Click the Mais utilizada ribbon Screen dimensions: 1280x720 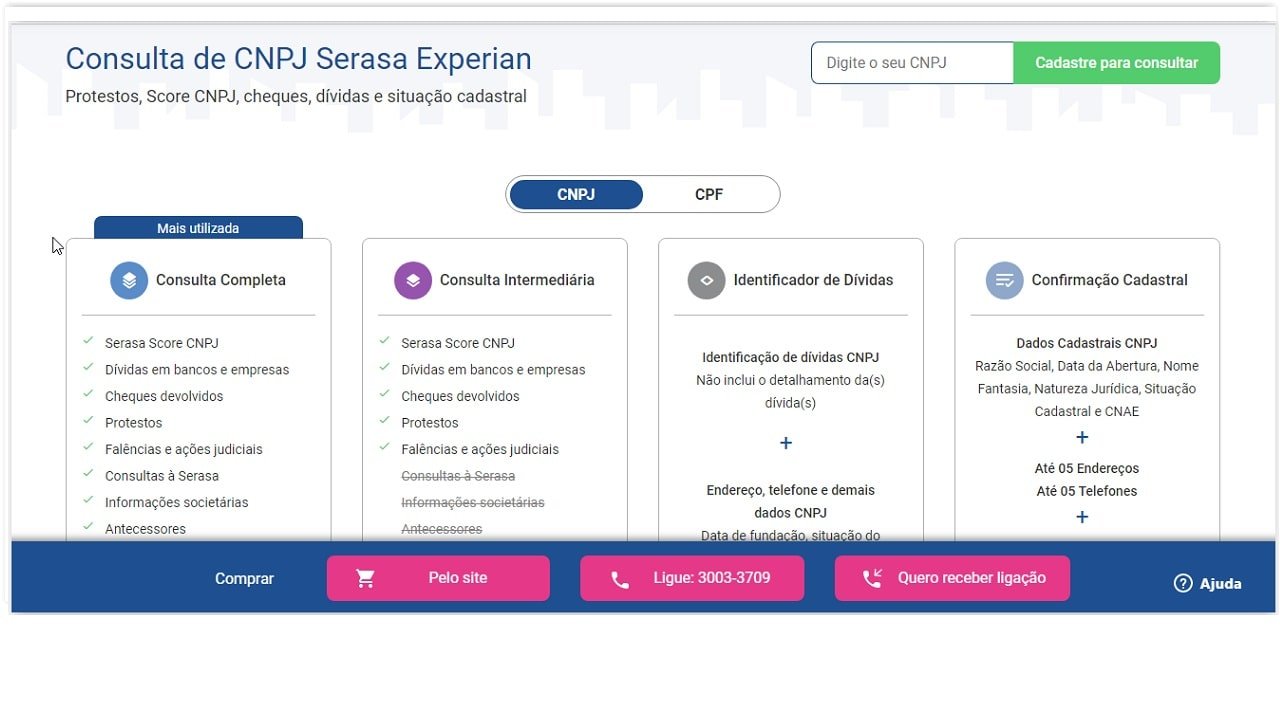(198, 228)
